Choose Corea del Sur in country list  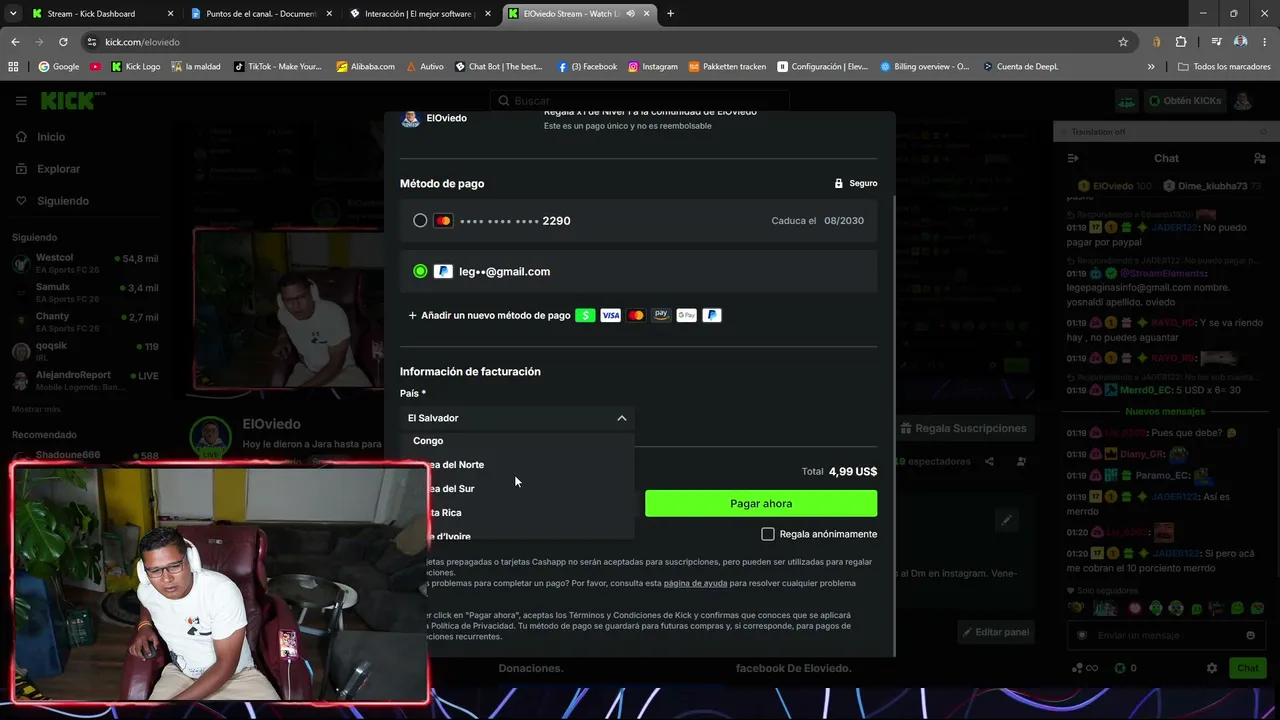pos(517,489)
